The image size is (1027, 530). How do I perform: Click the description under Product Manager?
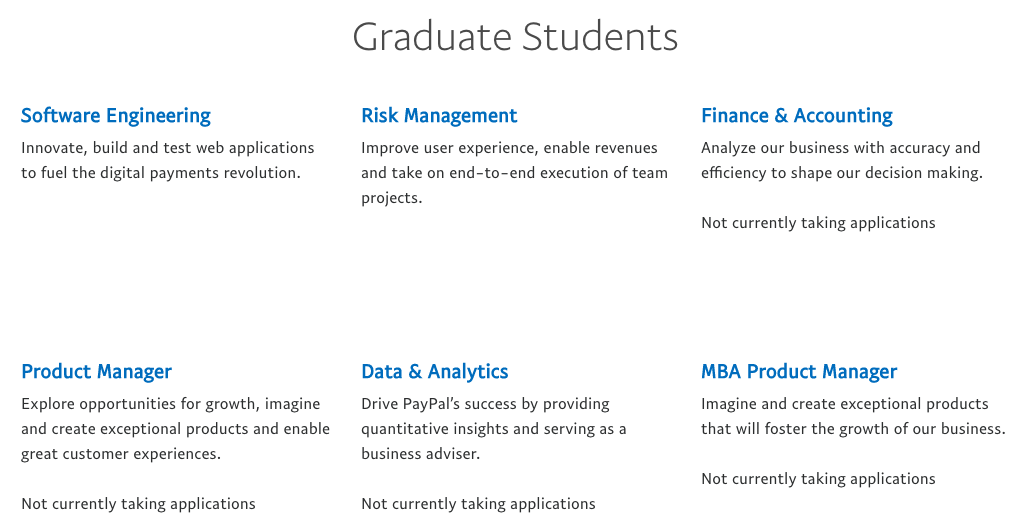coord(175,429)
